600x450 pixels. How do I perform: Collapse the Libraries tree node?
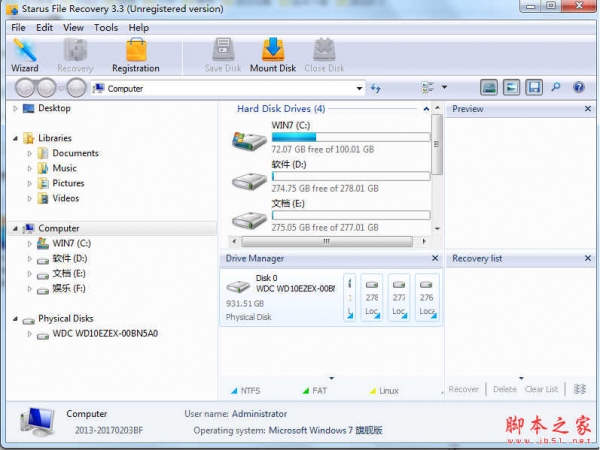(15, 138)
